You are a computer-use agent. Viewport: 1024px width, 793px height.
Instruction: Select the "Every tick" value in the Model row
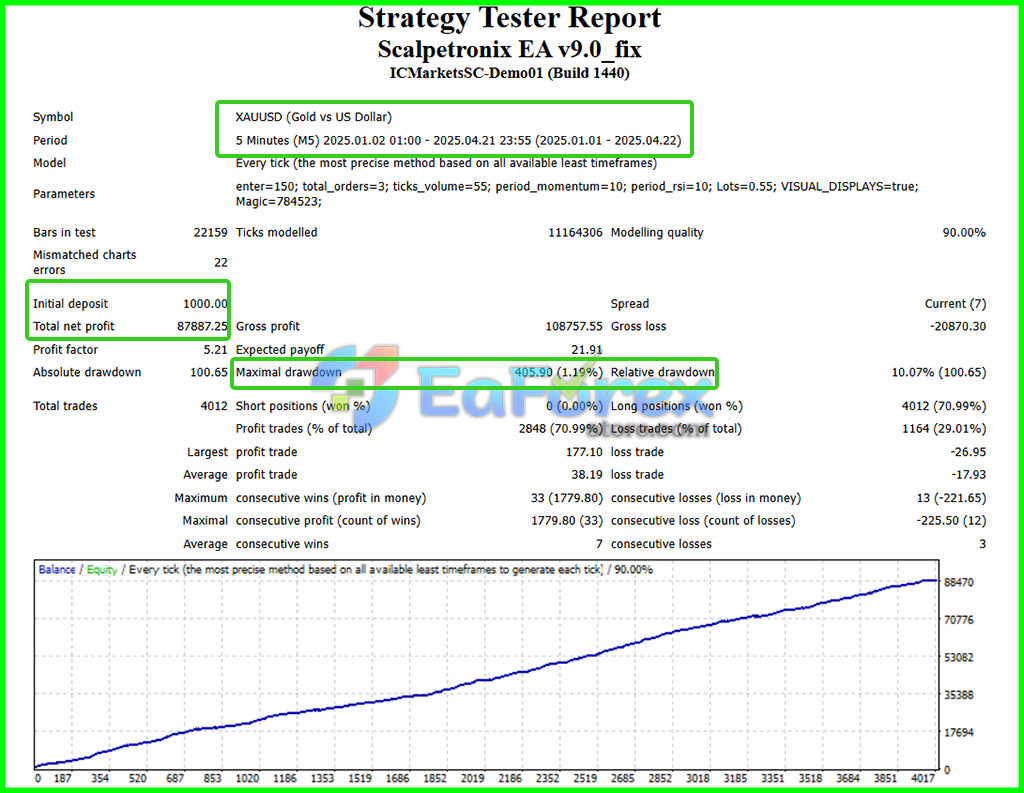pos(446,163)
